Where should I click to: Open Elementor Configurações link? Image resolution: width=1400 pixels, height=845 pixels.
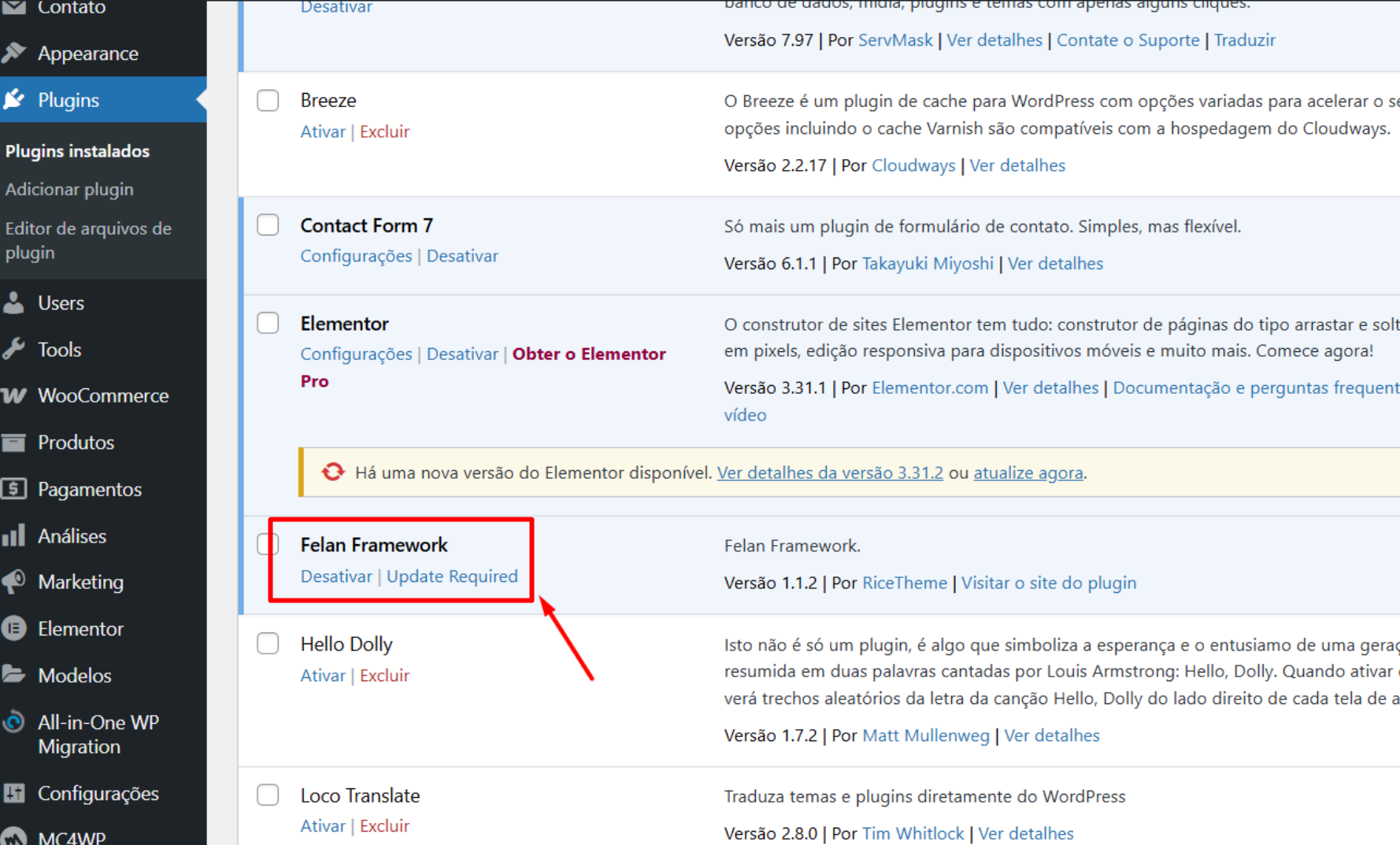click(x=356, y=354)
